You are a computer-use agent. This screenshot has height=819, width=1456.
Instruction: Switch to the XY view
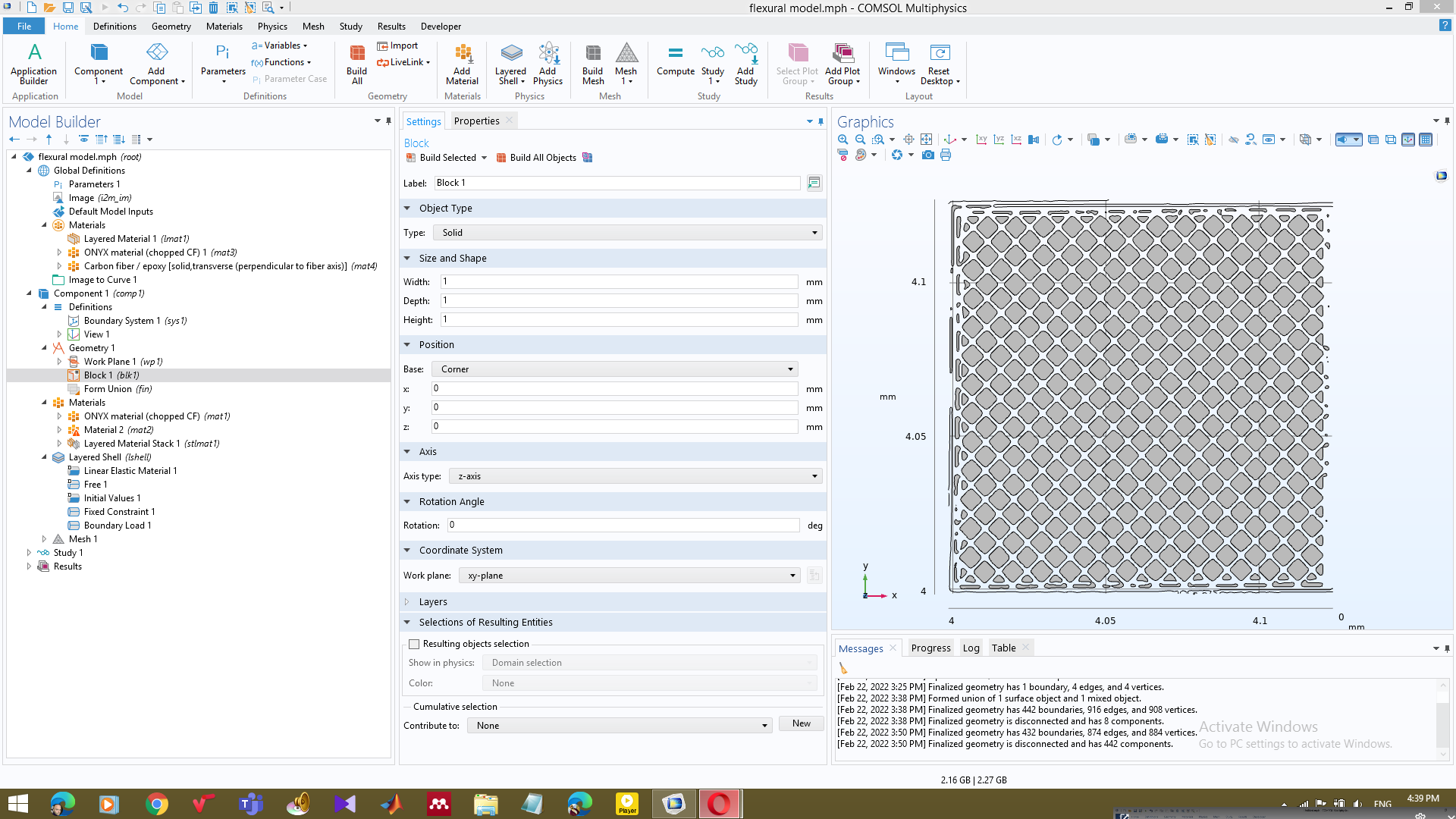click(981, 140)
